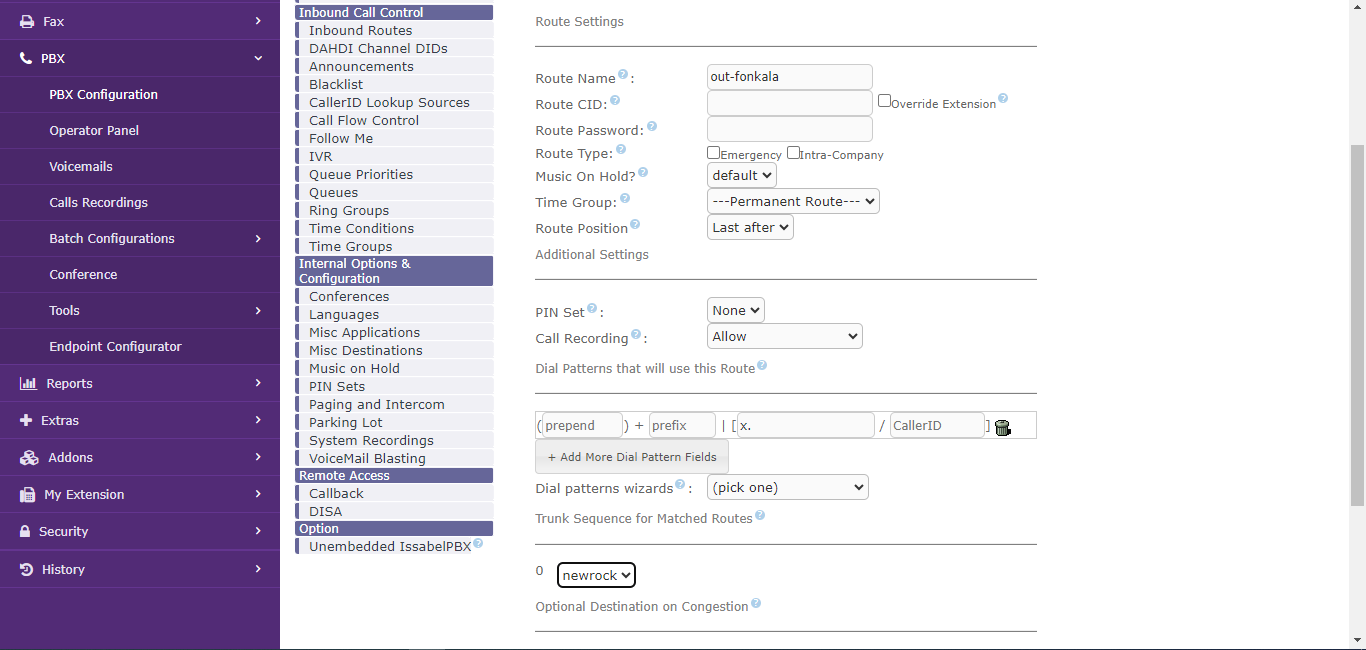Check the Emergency route type box
Screen dimensions: 1366x650
click(x=713, y=153)
